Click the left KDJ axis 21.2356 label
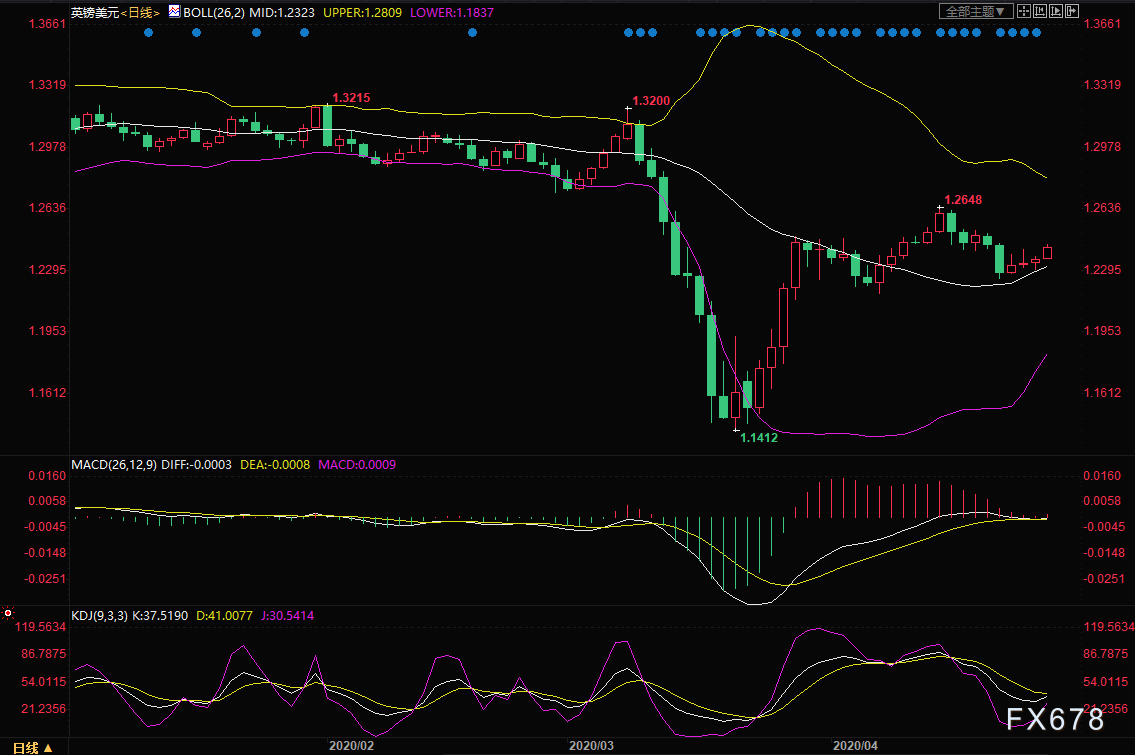 tap(43, 709)
